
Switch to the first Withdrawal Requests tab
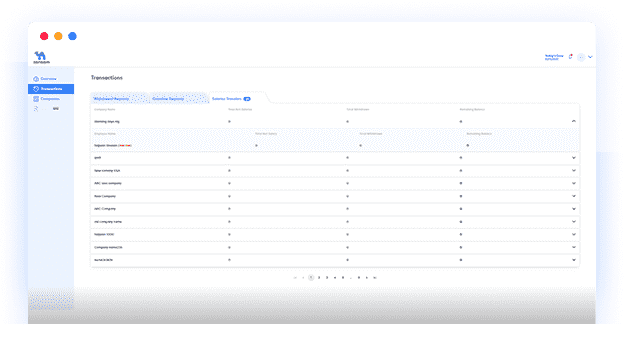tap(111, 98)
